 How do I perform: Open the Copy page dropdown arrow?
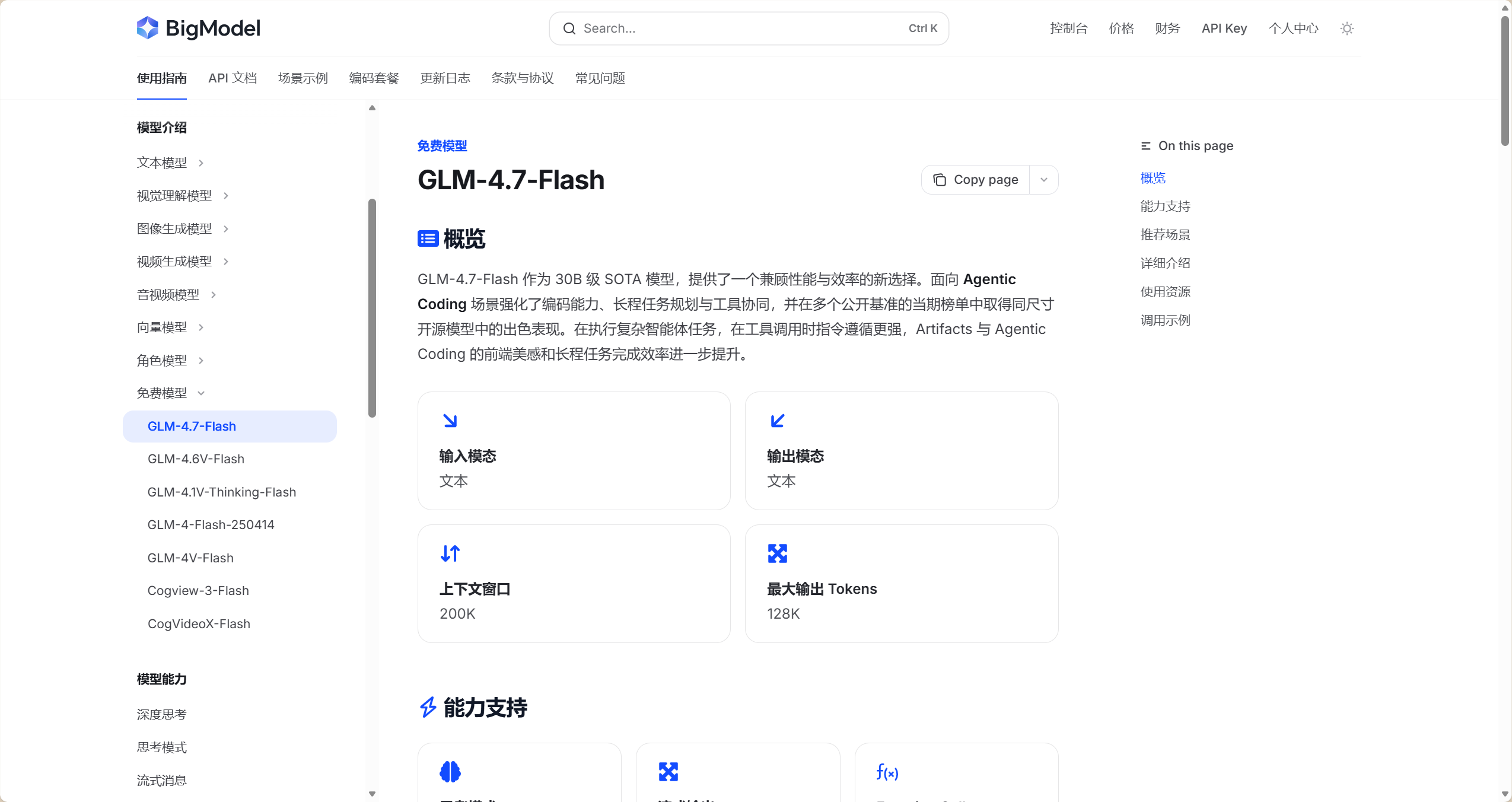[x=1044, y=180]
